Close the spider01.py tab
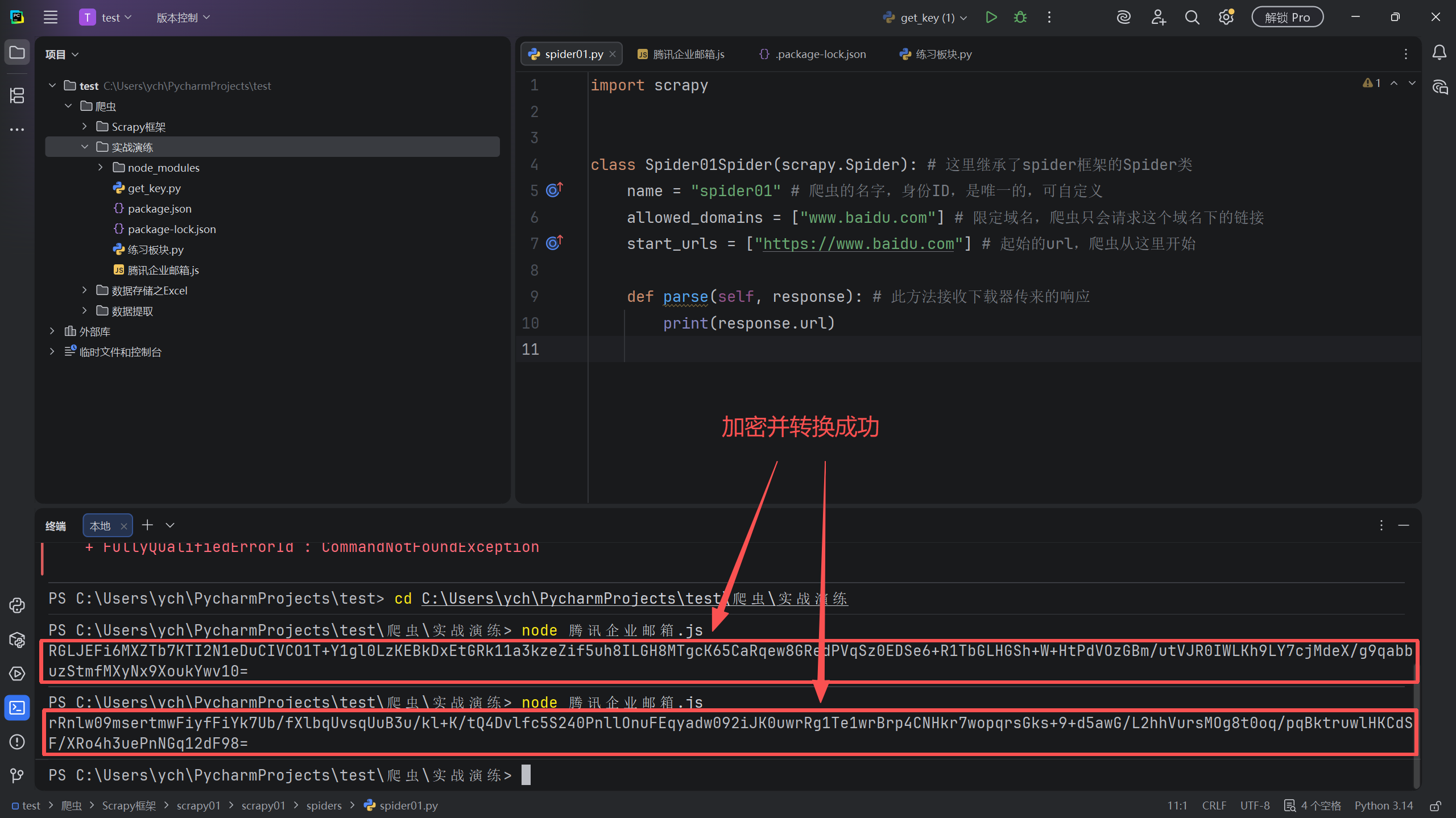Viewport: 1456px width, 818px height. click(x=613, y=54)
